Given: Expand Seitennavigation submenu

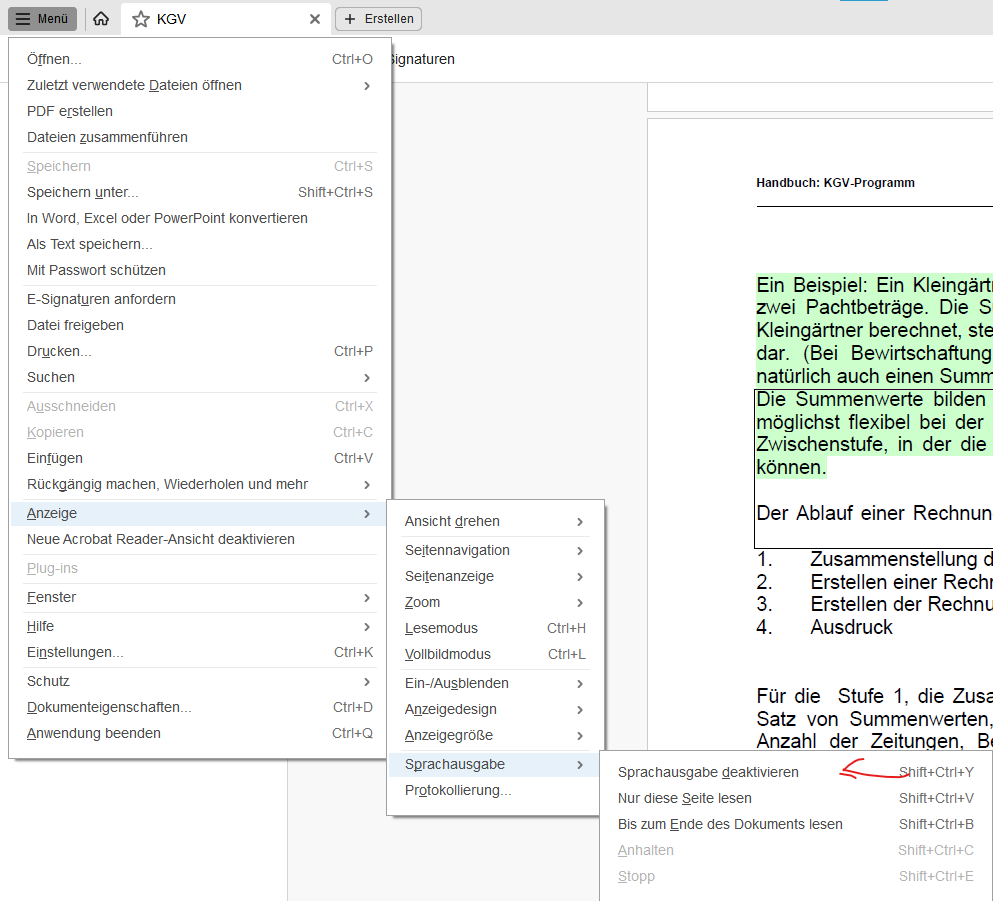Looking at the screenshot, I should 495,551.
